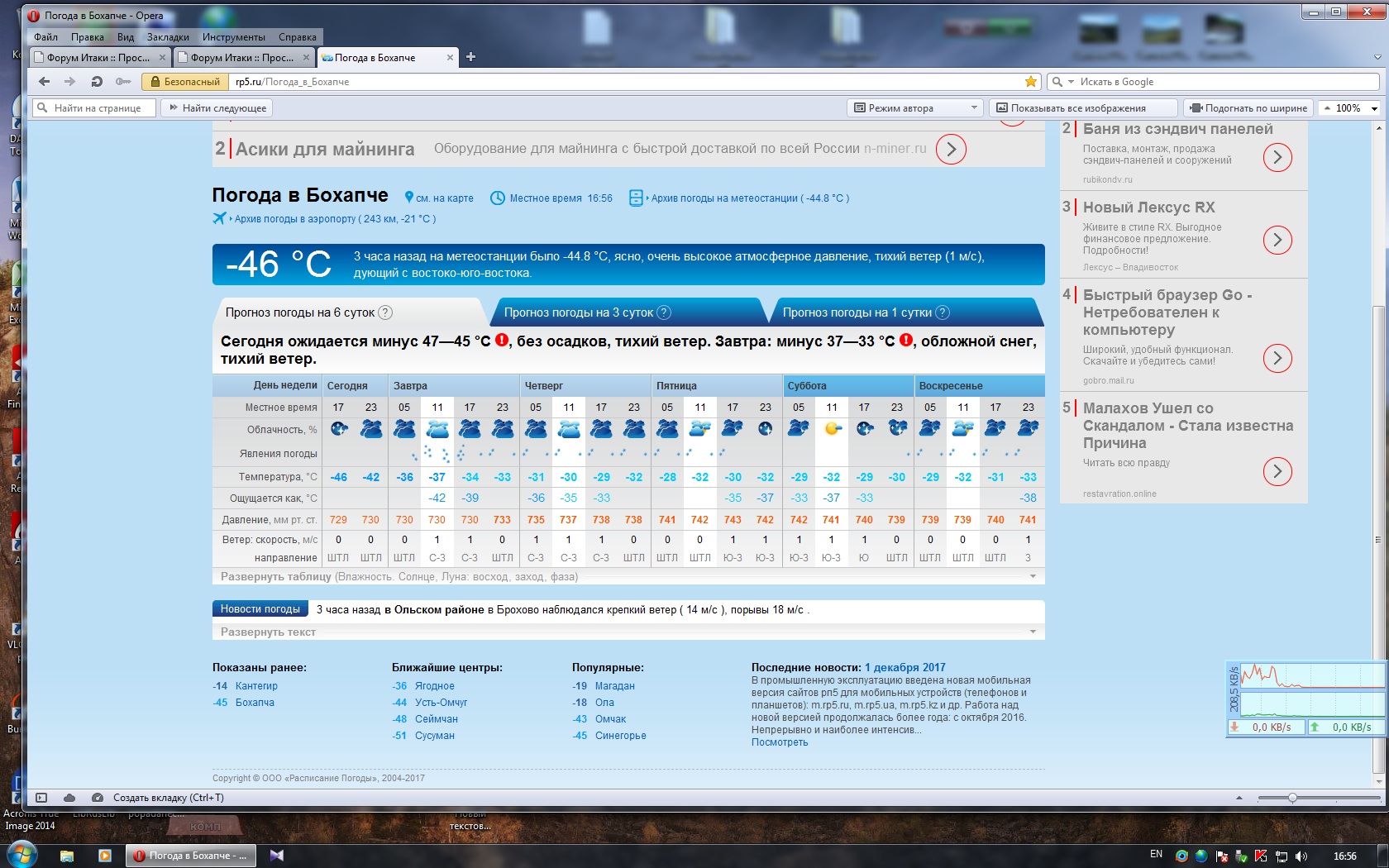Viewport: 1389px width, 868px height.
Task: Click the EN language indicator in taskbar
Action: 1156,855
